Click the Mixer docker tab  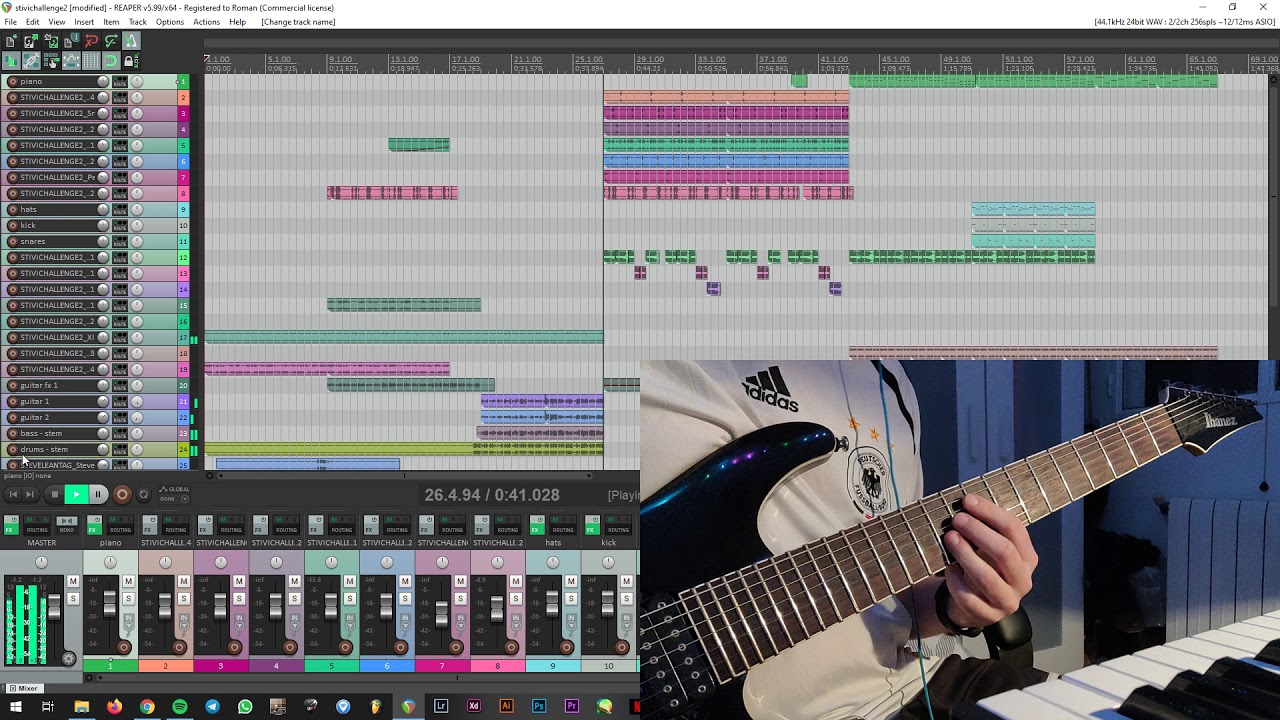pos(23,688)
